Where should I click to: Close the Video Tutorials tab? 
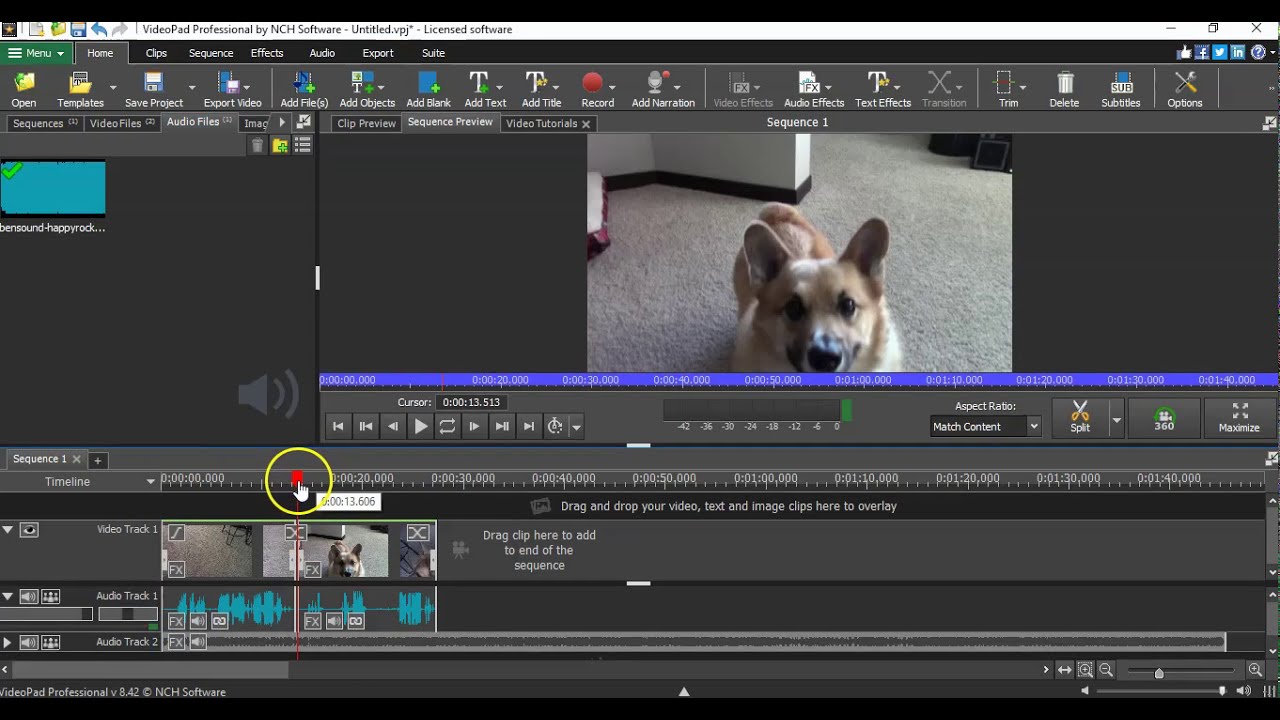click(x=586, y=124)
